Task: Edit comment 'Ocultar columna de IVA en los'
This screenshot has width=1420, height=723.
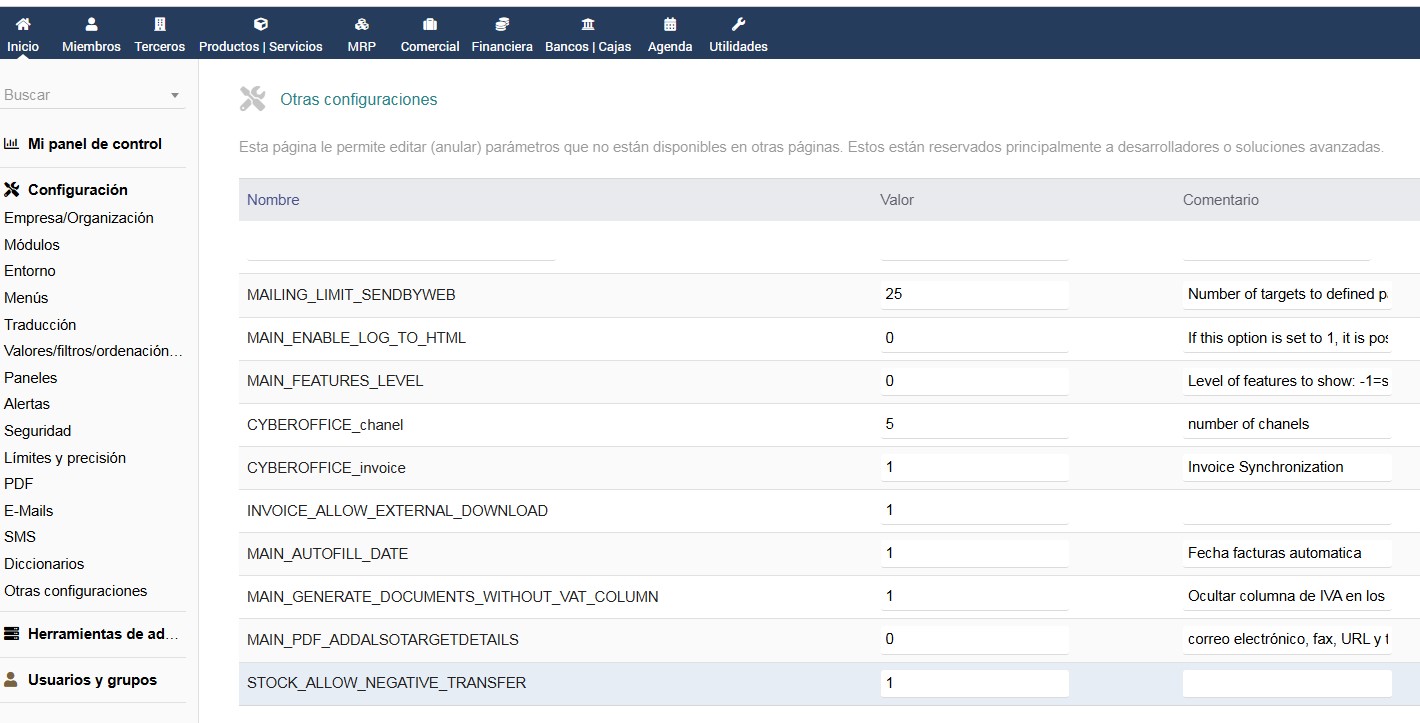Action: 1287,596
